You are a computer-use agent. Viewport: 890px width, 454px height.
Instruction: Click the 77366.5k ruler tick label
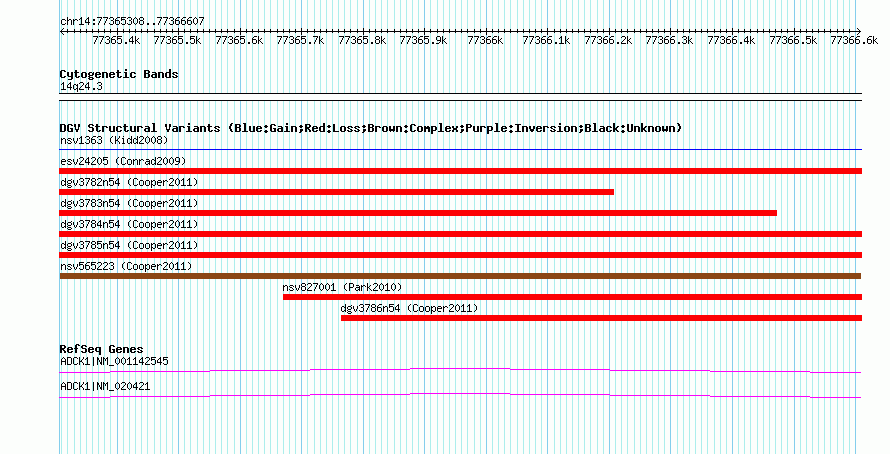[793, 41]
